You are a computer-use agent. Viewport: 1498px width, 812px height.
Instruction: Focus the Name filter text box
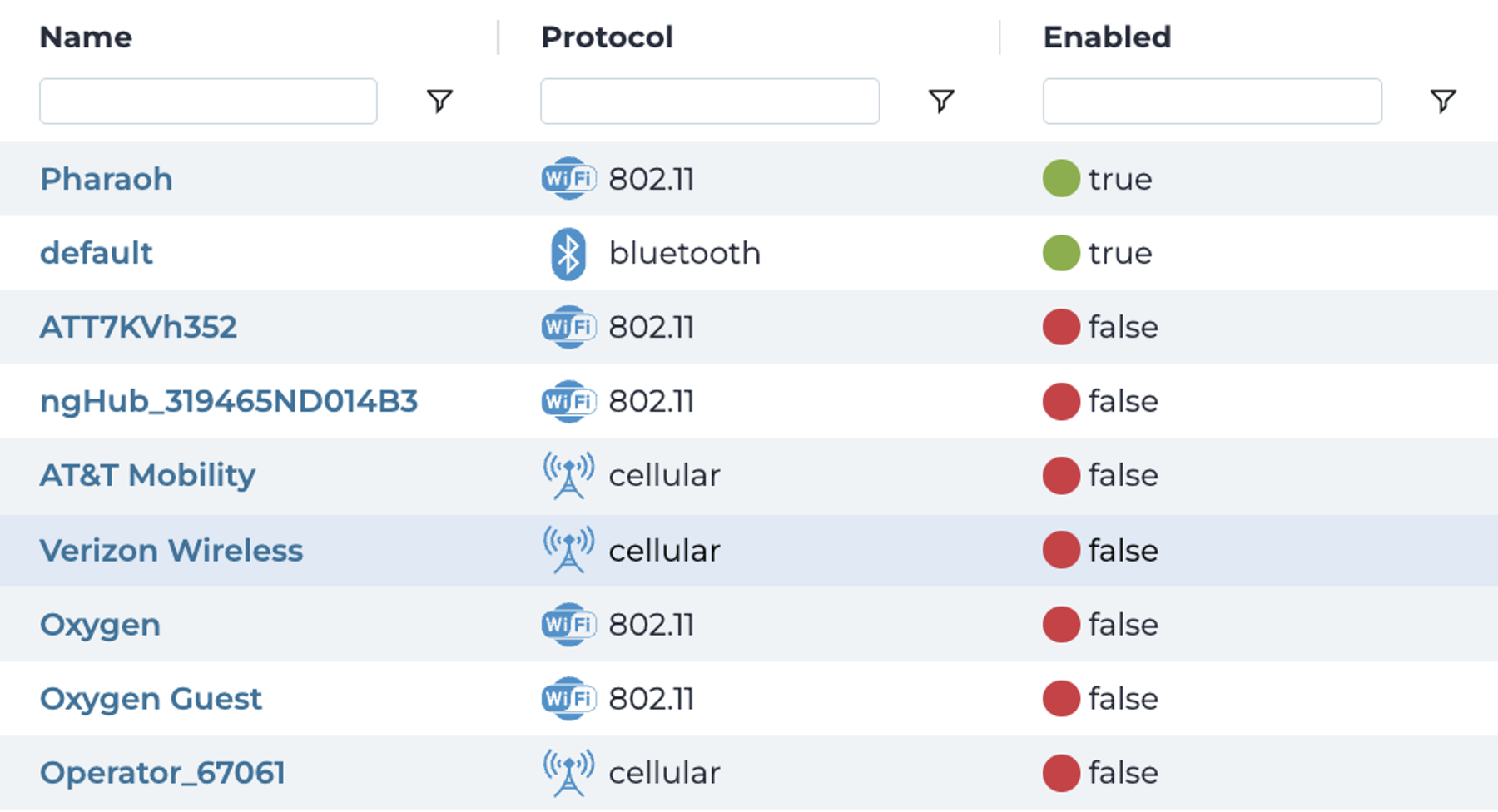[208, 101]
